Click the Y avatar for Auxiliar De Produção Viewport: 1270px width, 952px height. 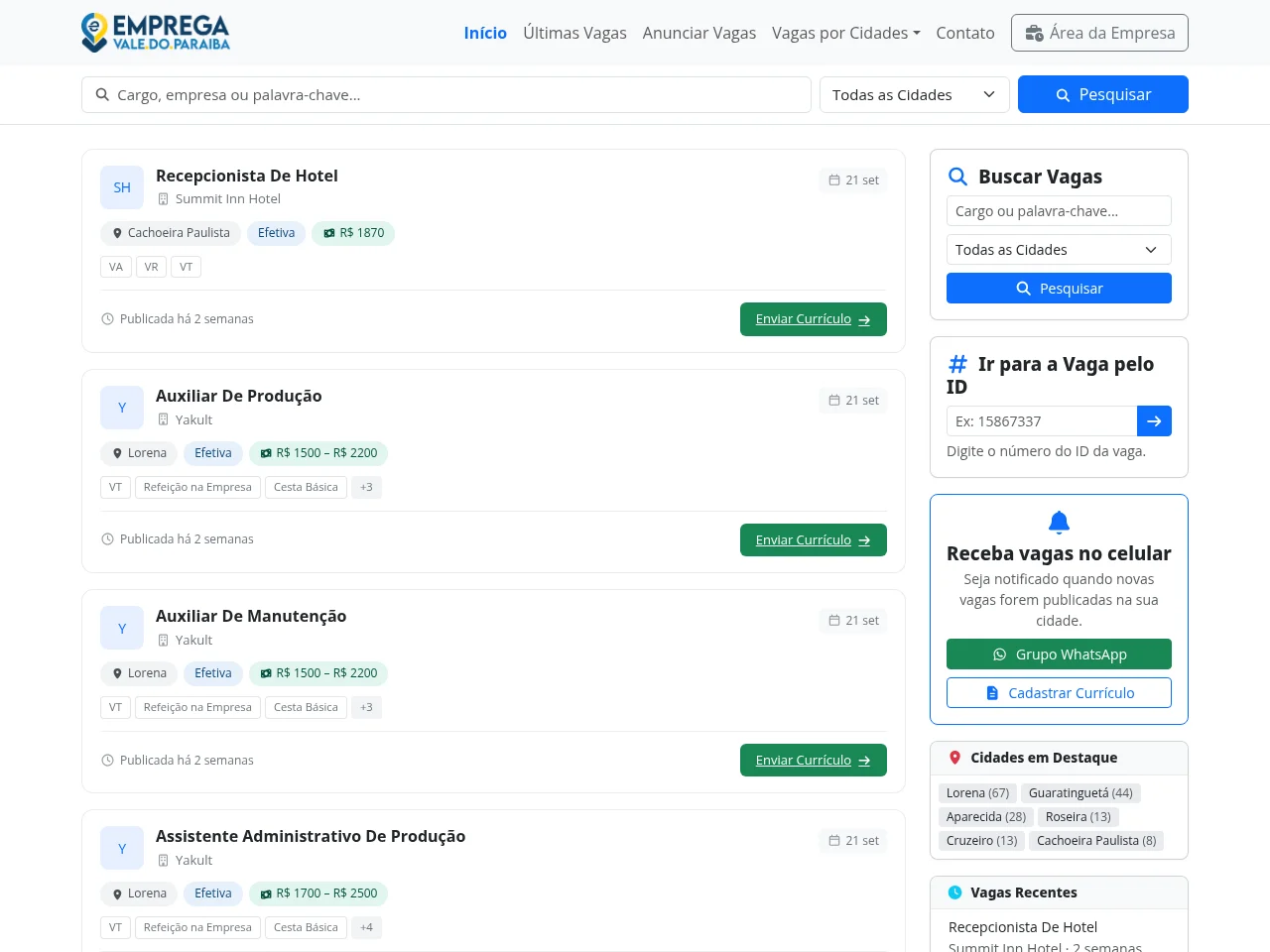pos(122,408)
